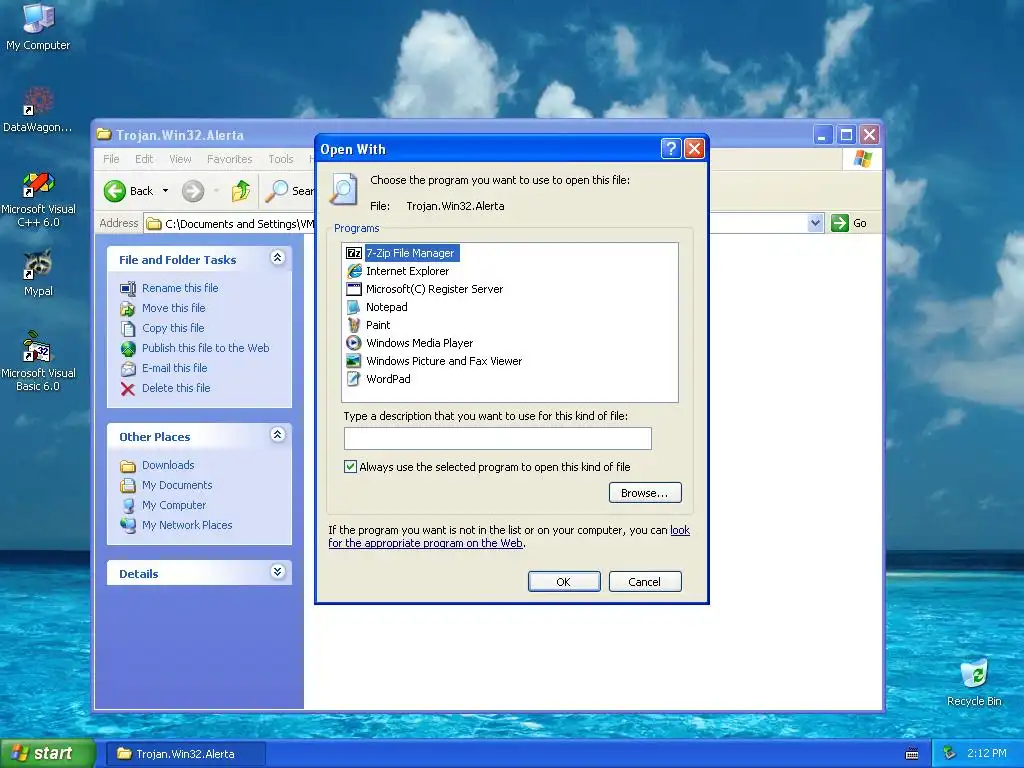Click the keyboard icon in the taskbar
Screen dimensions: 1024x768
point(912,754)
